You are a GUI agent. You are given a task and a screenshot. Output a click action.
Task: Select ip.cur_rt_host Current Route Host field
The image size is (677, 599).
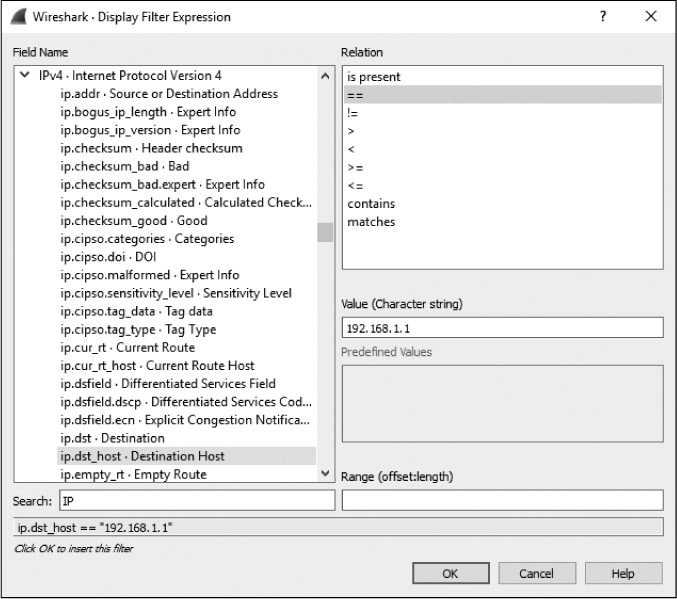pyautogui.click(x=157, y=366)
